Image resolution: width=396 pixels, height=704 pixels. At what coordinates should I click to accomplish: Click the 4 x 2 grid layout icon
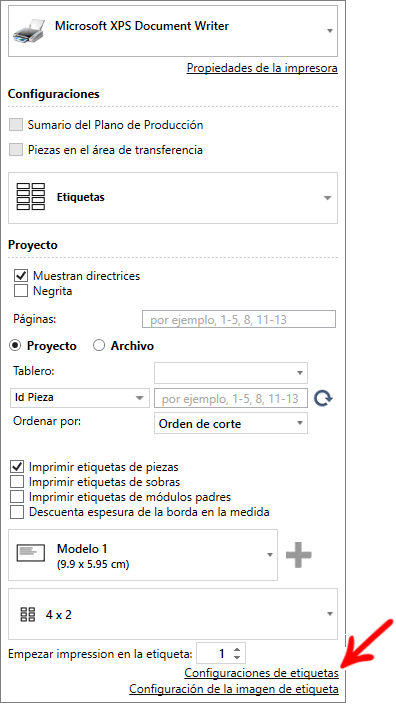point(28,615)
